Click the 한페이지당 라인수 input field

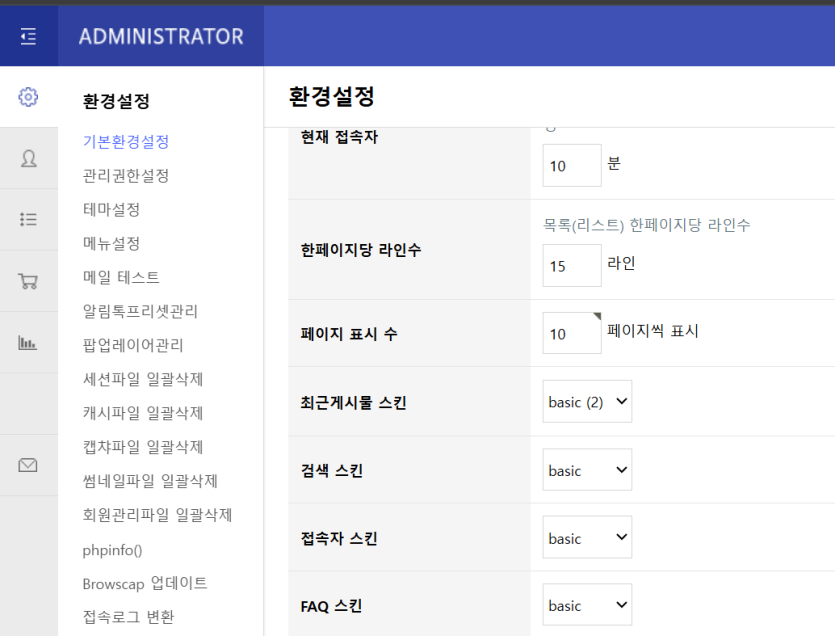pyautogui.click(x=572, y=266)
